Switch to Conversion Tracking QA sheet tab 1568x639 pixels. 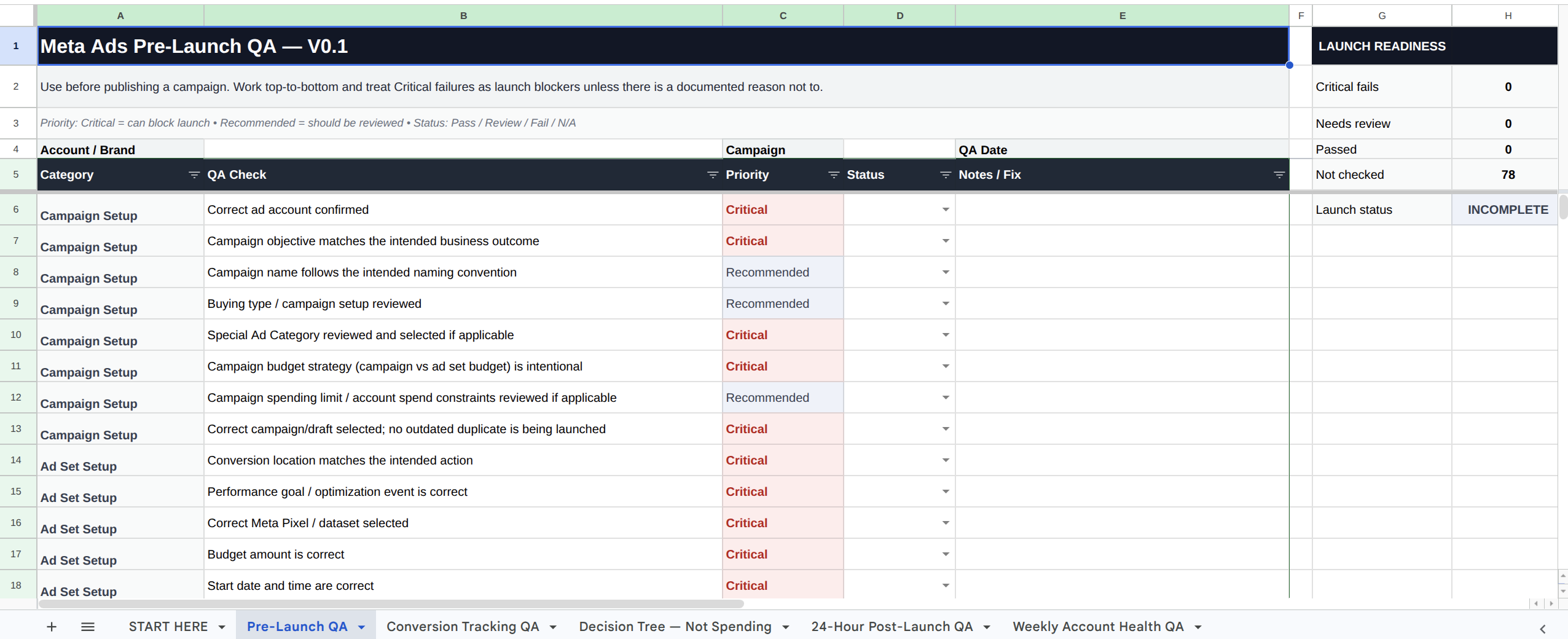pos(463,627)
